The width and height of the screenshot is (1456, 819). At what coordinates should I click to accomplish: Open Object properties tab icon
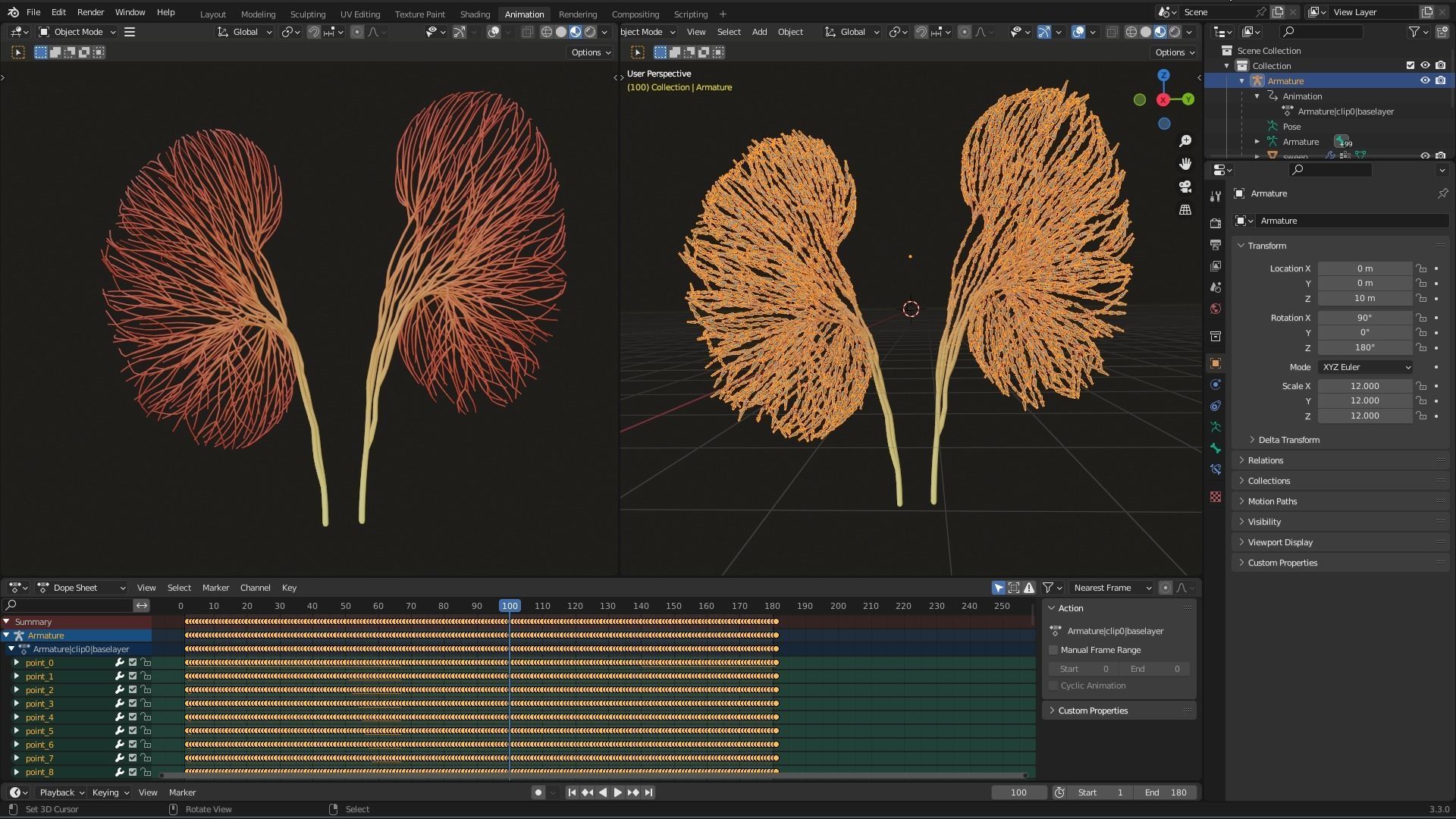click(1216, 363)
